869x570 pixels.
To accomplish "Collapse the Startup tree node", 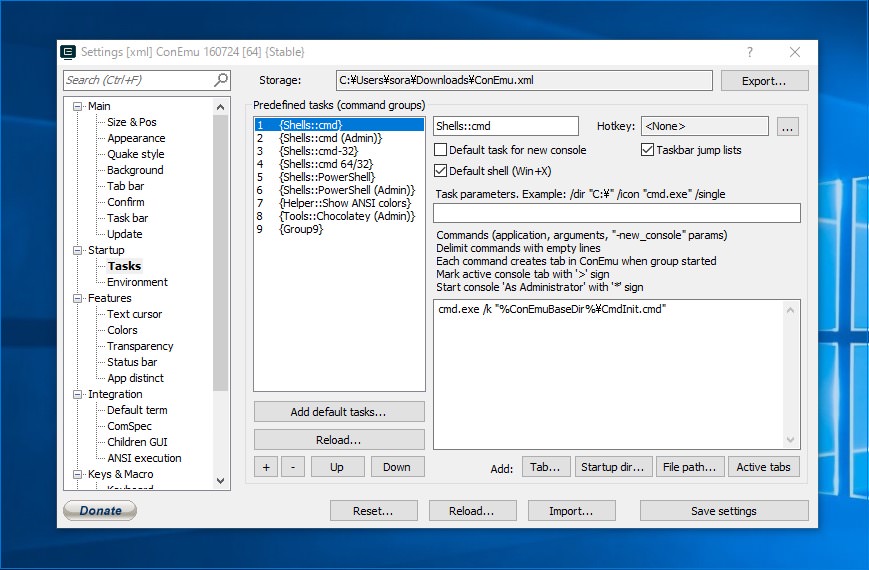I will [x=78, y=250].
